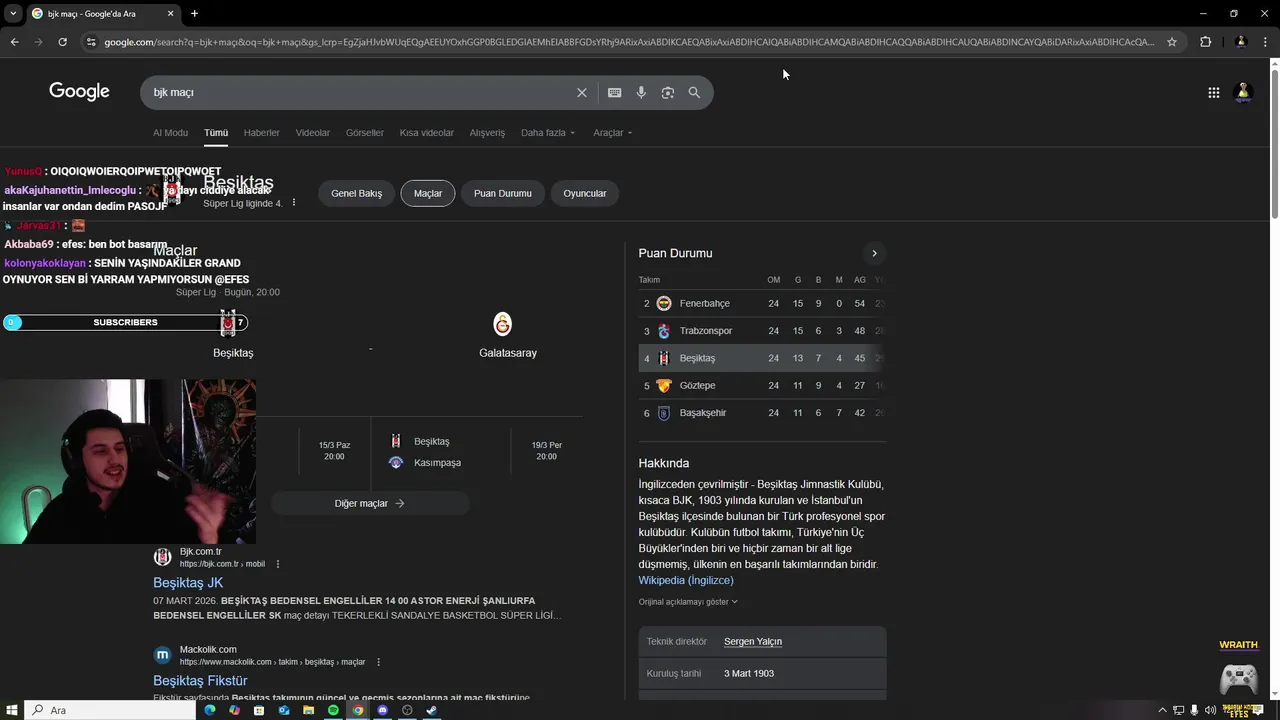The height and width of the screenshot is (720, 1280).
Task: Open the Google apps grid
Action: tap(1213, 92)
